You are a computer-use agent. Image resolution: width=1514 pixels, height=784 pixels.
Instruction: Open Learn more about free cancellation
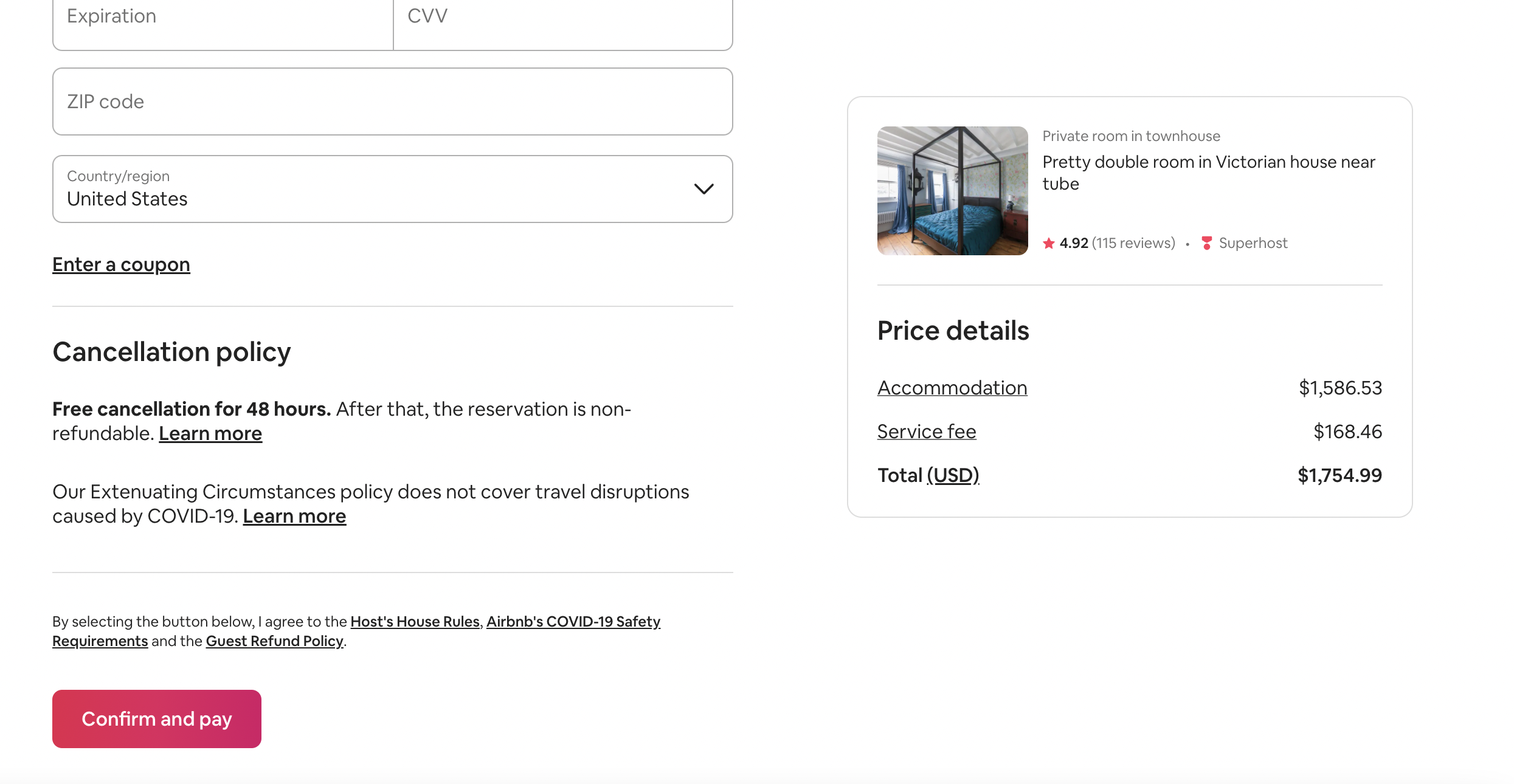pos(210,433)
